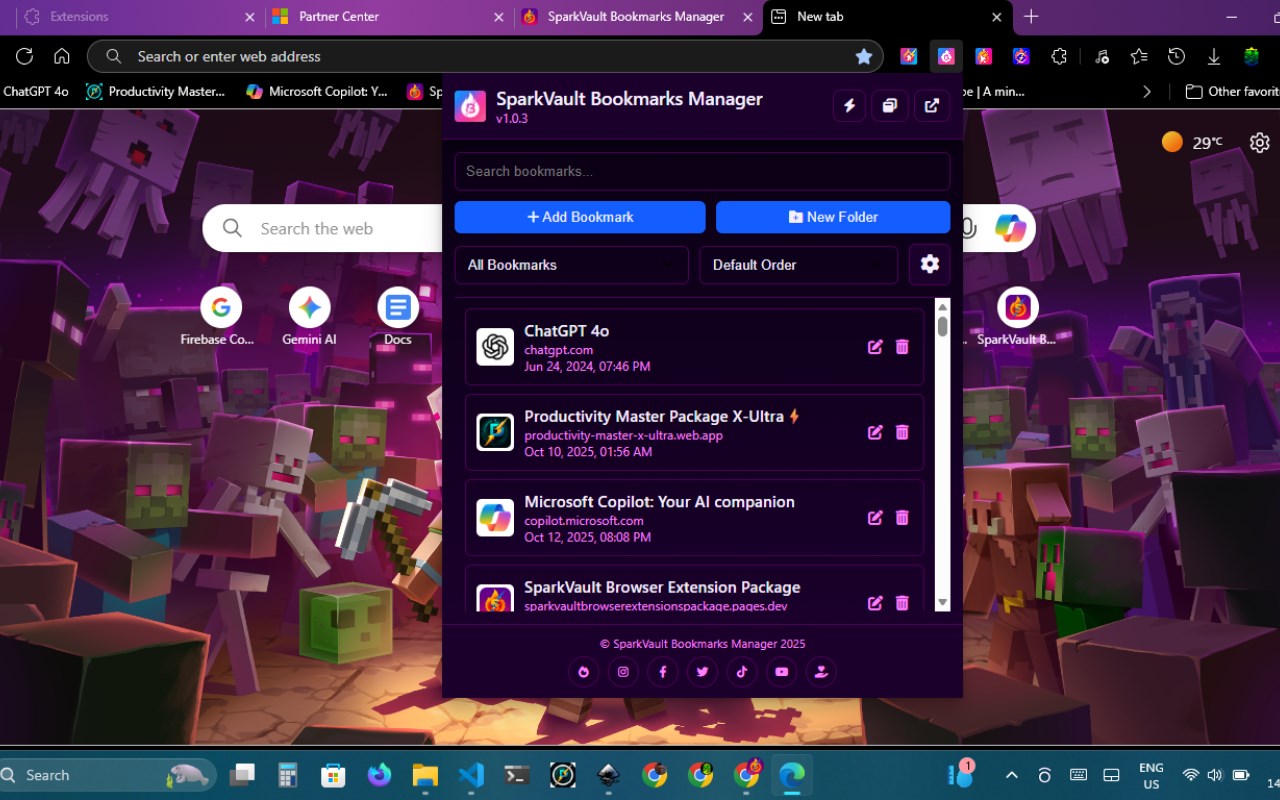Open the Twitter link in footer

coord(702,672)
